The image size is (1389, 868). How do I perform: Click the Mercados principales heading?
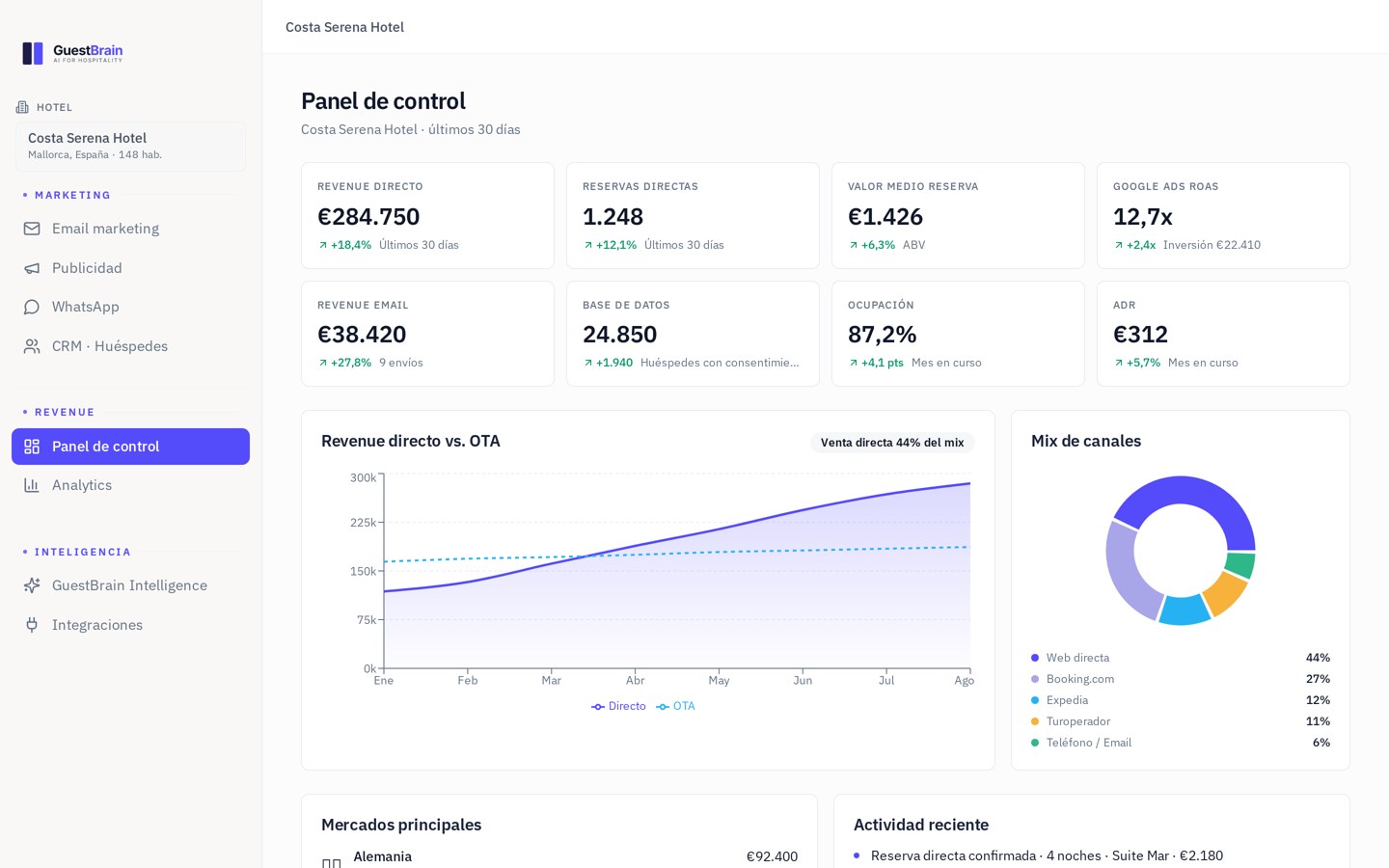(401, 826)
